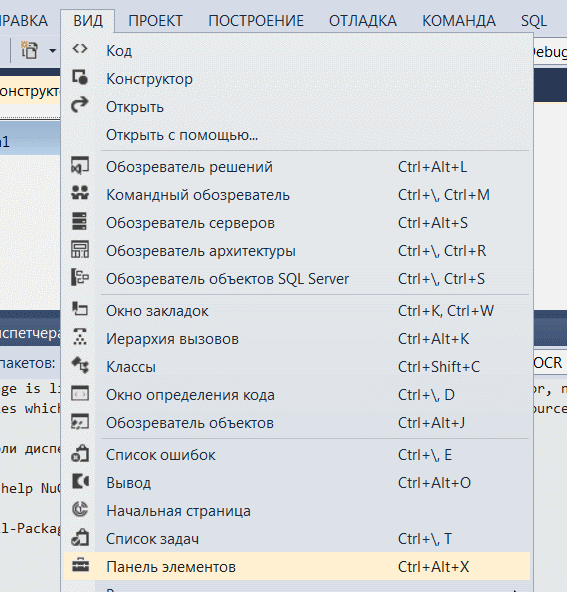Click the Обозреватель решений icon
The height and width of the screenshot is (592, 567).
pos(80,165)
